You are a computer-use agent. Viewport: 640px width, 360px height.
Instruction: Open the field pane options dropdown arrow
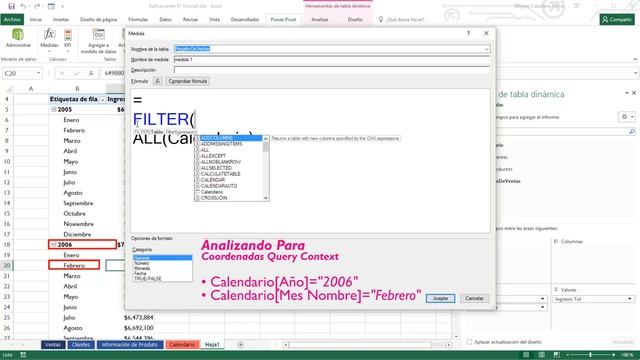point(627,93)
